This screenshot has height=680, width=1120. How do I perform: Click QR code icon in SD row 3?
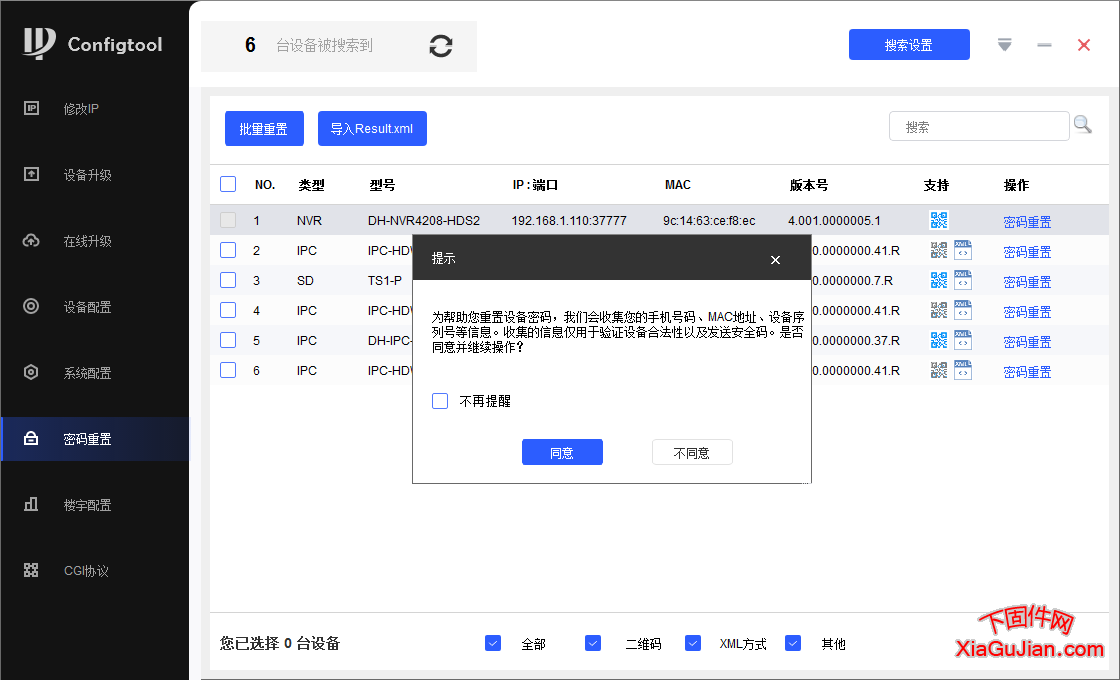click(x=939, y=280)
